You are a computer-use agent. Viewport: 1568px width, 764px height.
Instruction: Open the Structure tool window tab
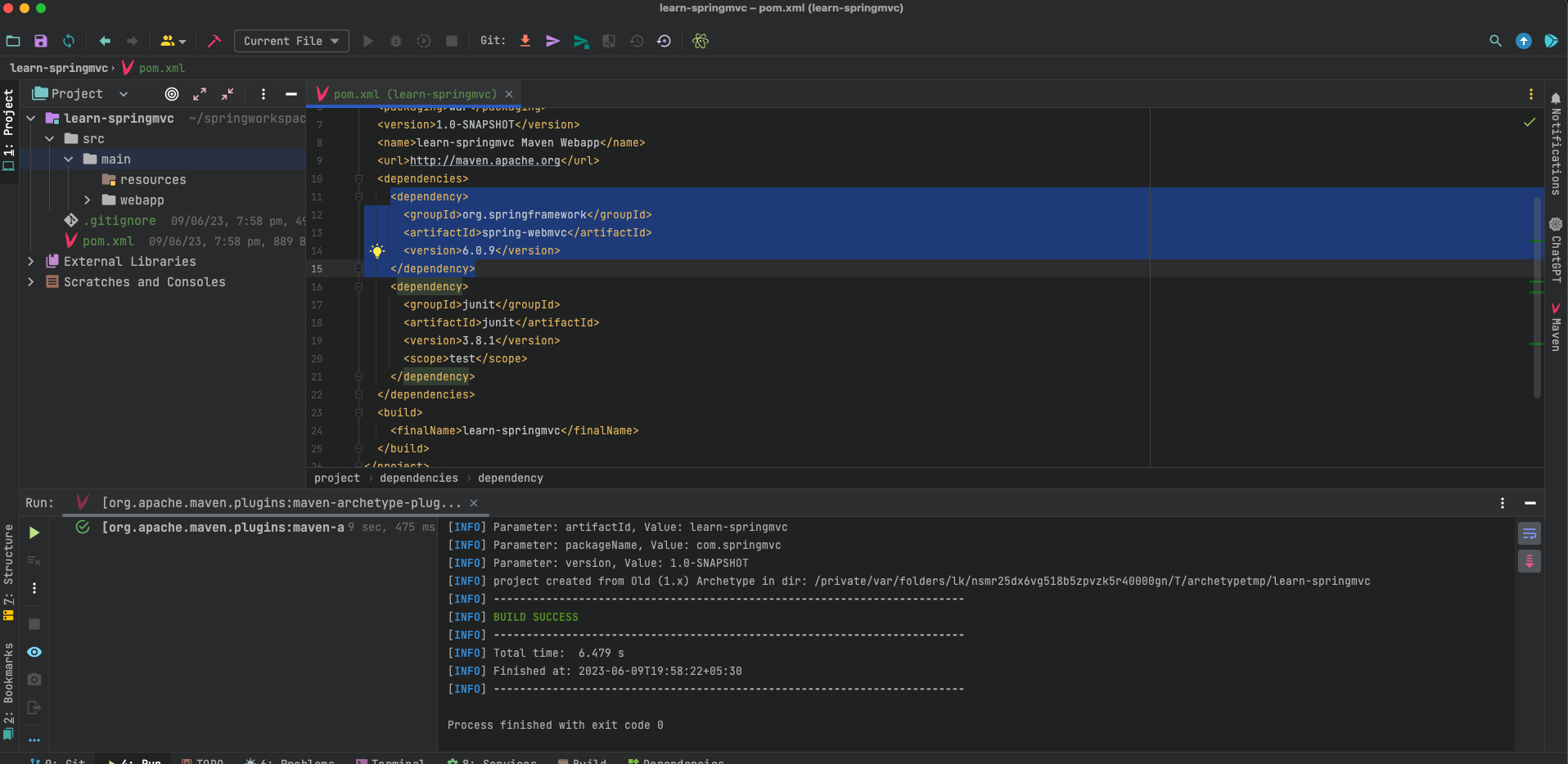pyautogui.click(x=9, y=573)
